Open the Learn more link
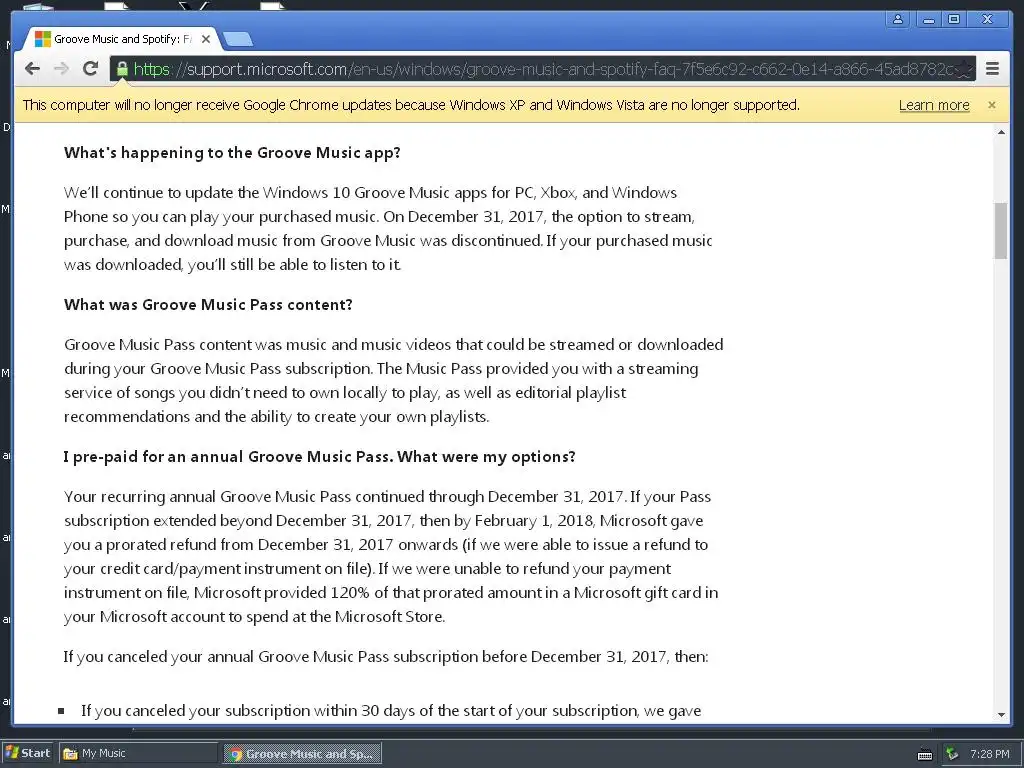The width and height of the screenshot is (1024, 768). coord(934,105)
